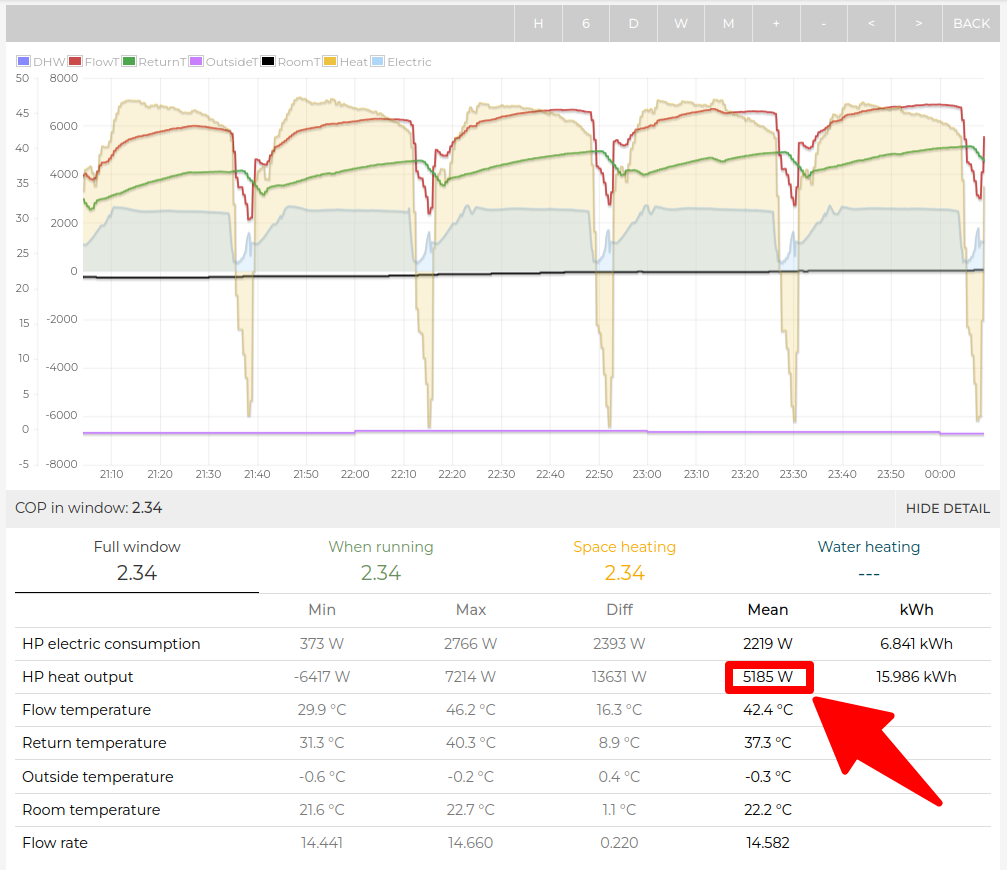Screen dimensions: 1007x870
Task: Click the '2219 W' mean electric value
Action: point(768,644)
